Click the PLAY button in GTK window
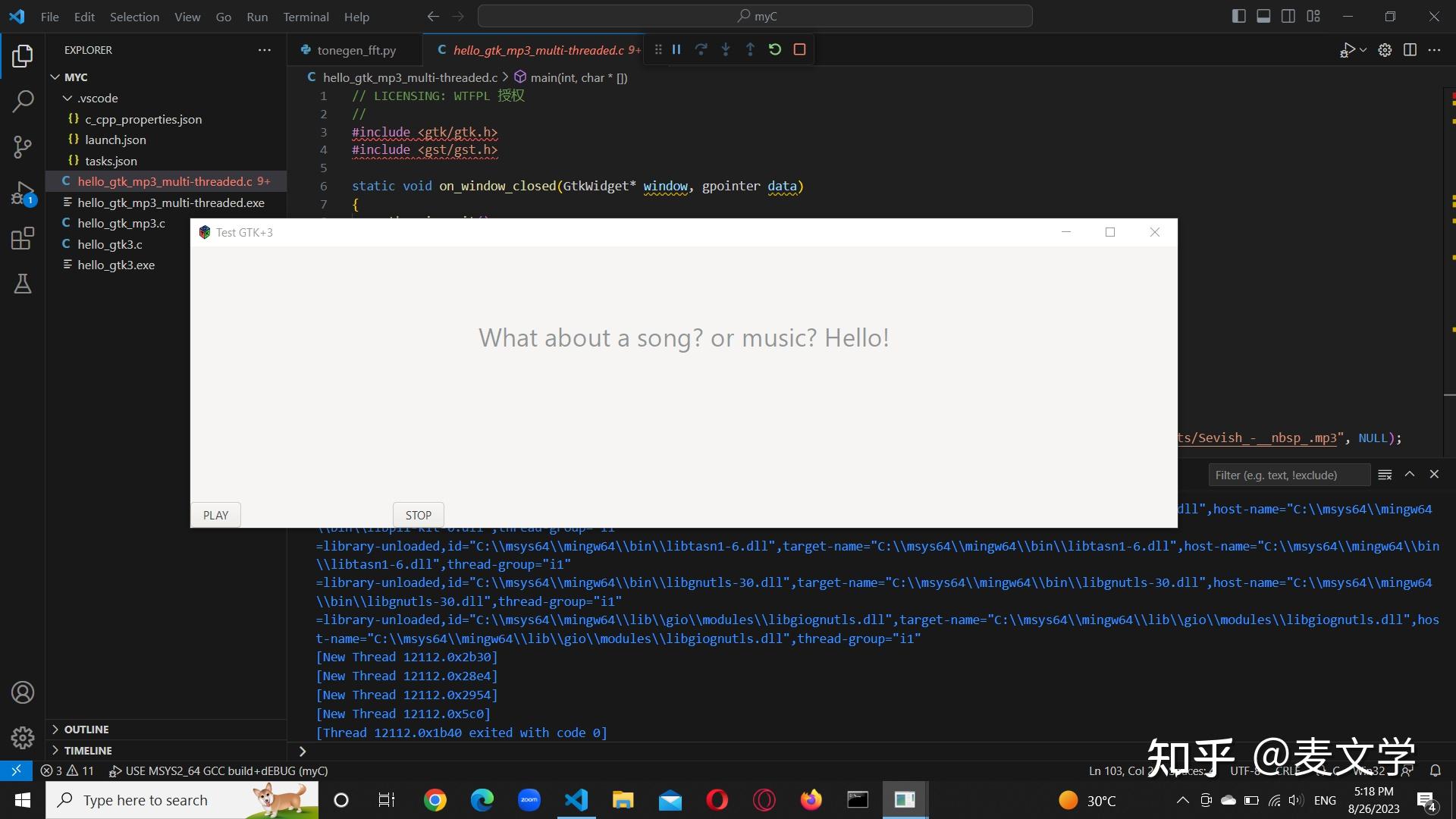 (215, 514)
